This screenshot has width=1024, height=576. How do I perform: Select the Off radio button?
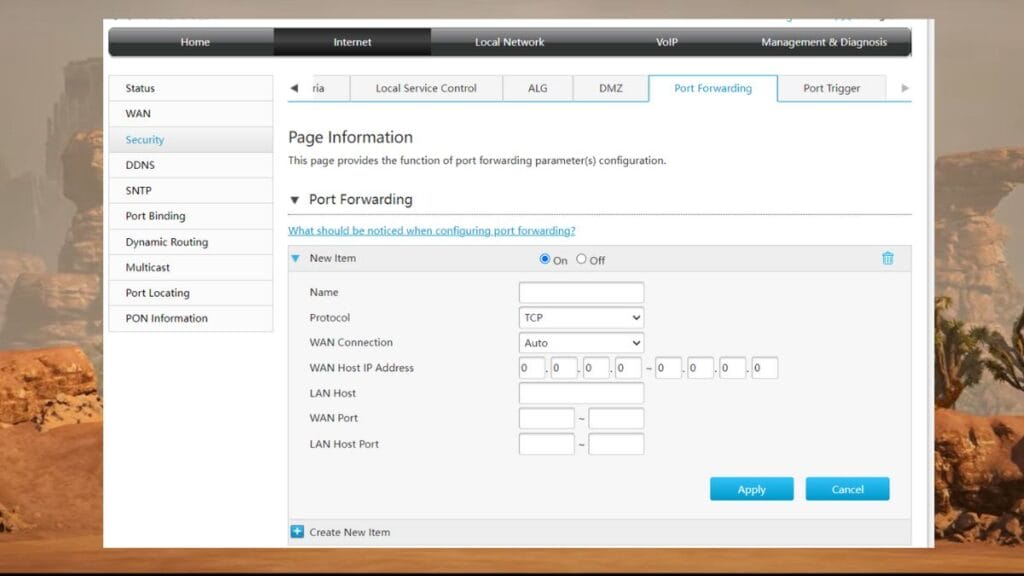pos(582,259)
